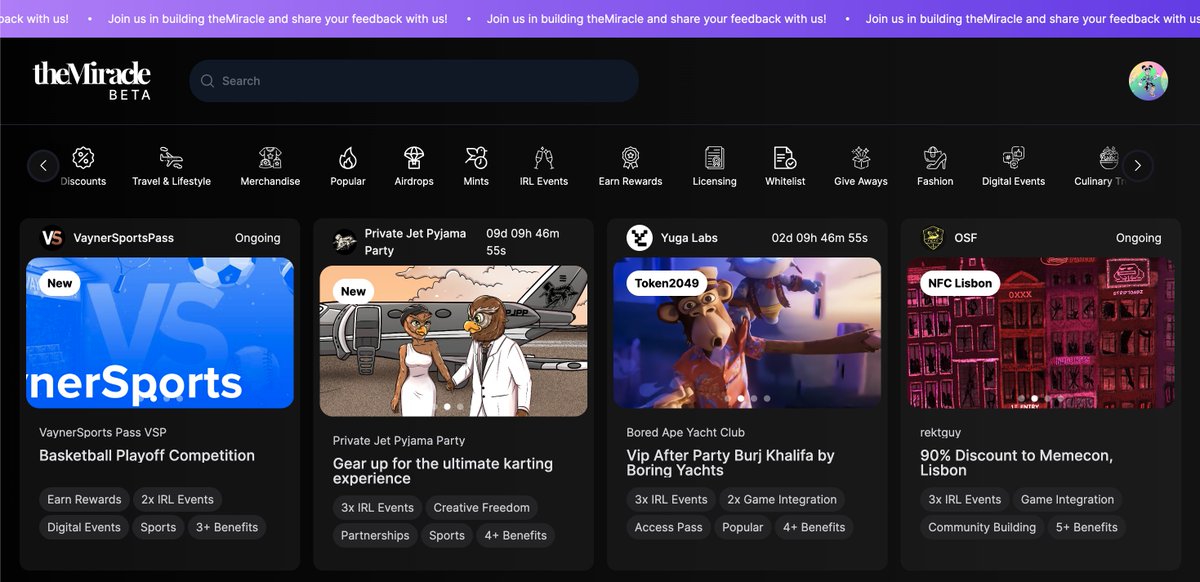This screenshot has width=1200, height=582.
Task: Click the Search input field
Action: pyautogui.click(x=414, y=81)
